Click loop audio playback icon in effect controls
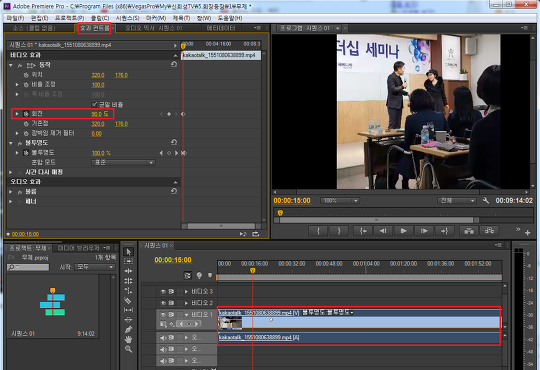This screenshot has width=540, height=370. tap(256, 234)
